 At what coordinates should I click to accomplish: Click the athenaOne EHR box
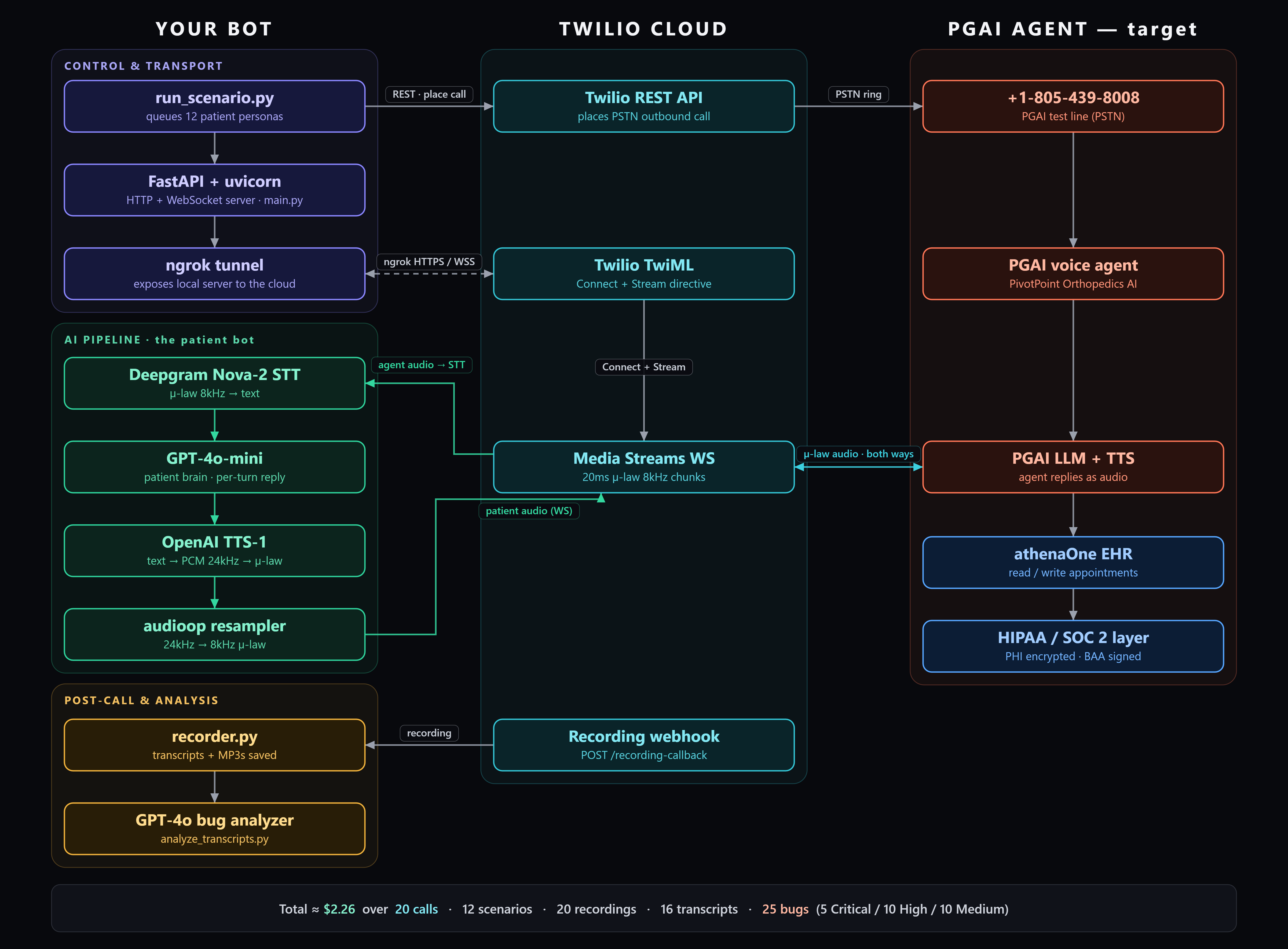1073,562
